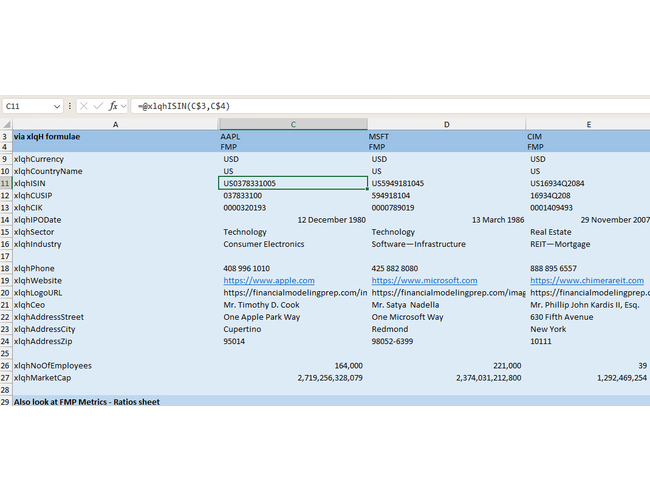
Task: Click the Consumer Electronics industry cell
Action: point(293,244)
